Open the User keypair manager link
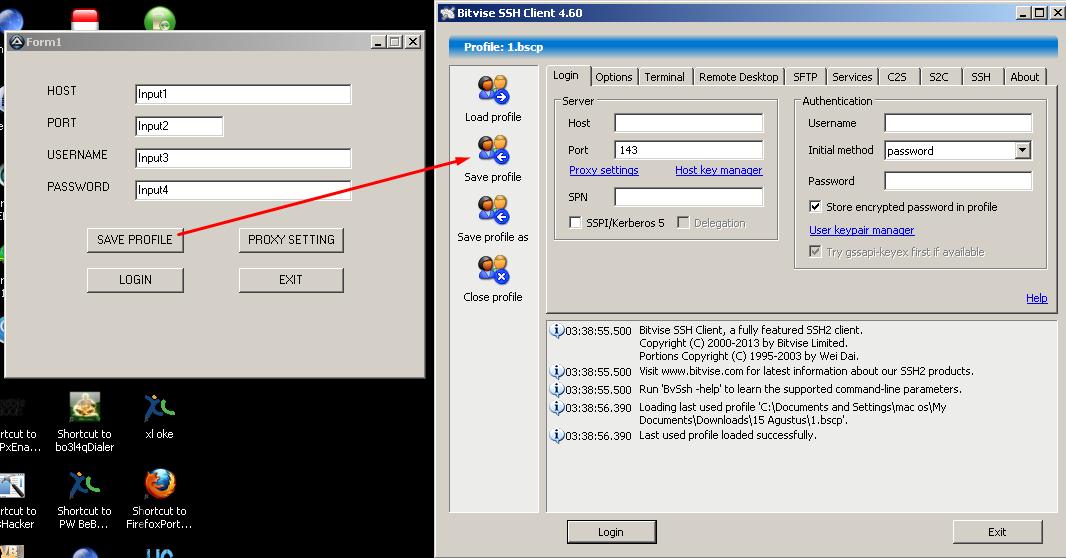Image resolution: width=1066 pixels, height=558 pixels. (861, 230)
